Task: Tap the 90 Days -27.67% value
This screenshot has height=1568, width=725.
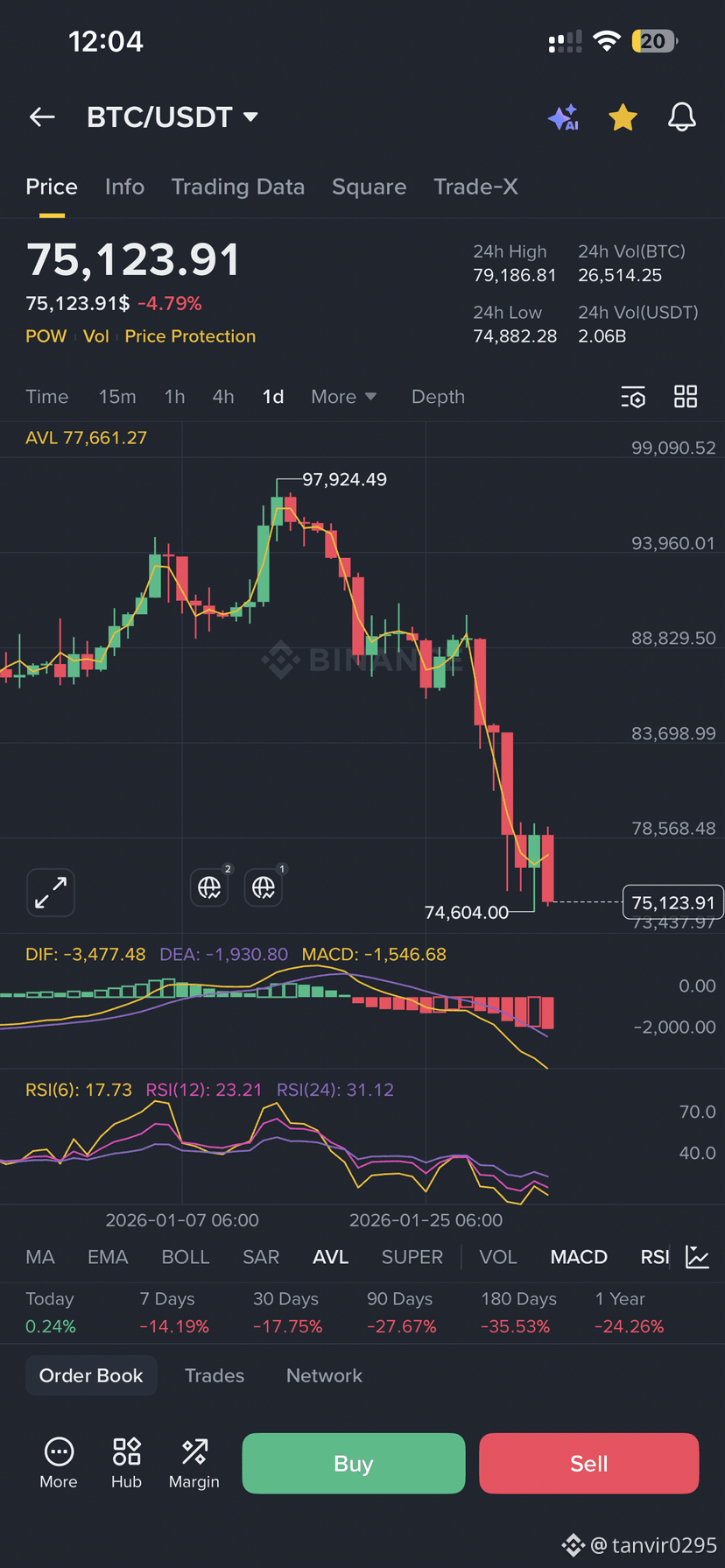Action: (x=401, y=1326)
